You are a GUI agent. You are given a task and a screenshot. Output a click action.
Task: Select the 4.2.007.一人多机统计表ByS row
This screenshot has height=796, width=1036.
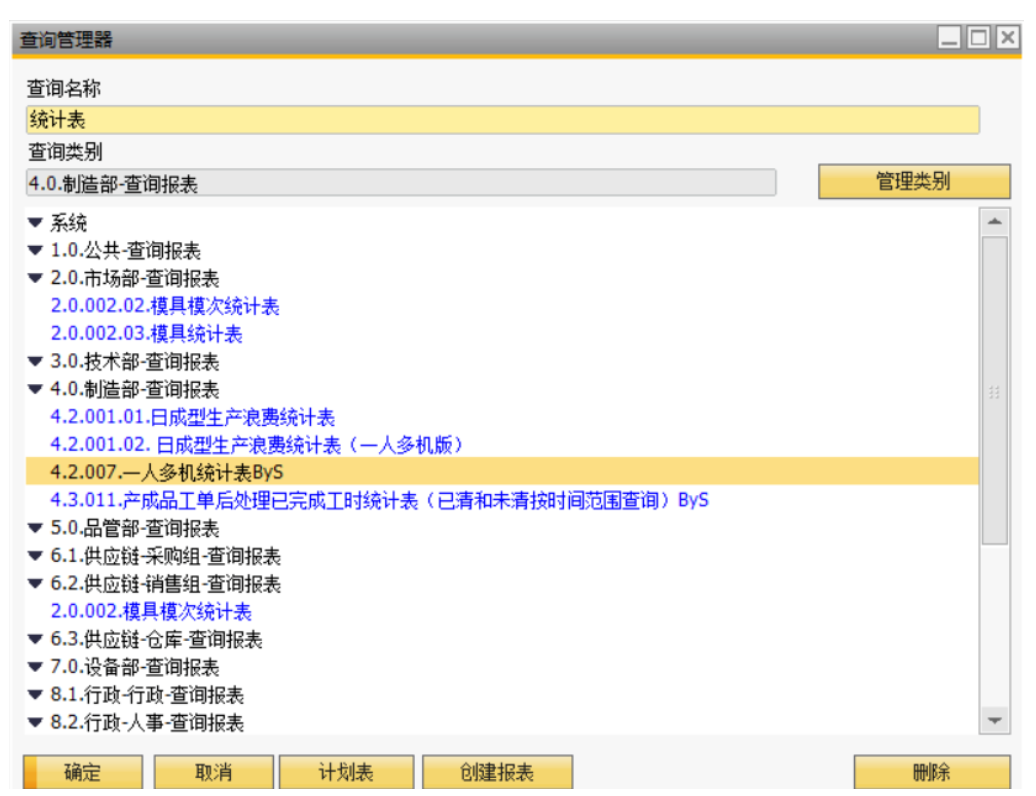pos(160,472)
